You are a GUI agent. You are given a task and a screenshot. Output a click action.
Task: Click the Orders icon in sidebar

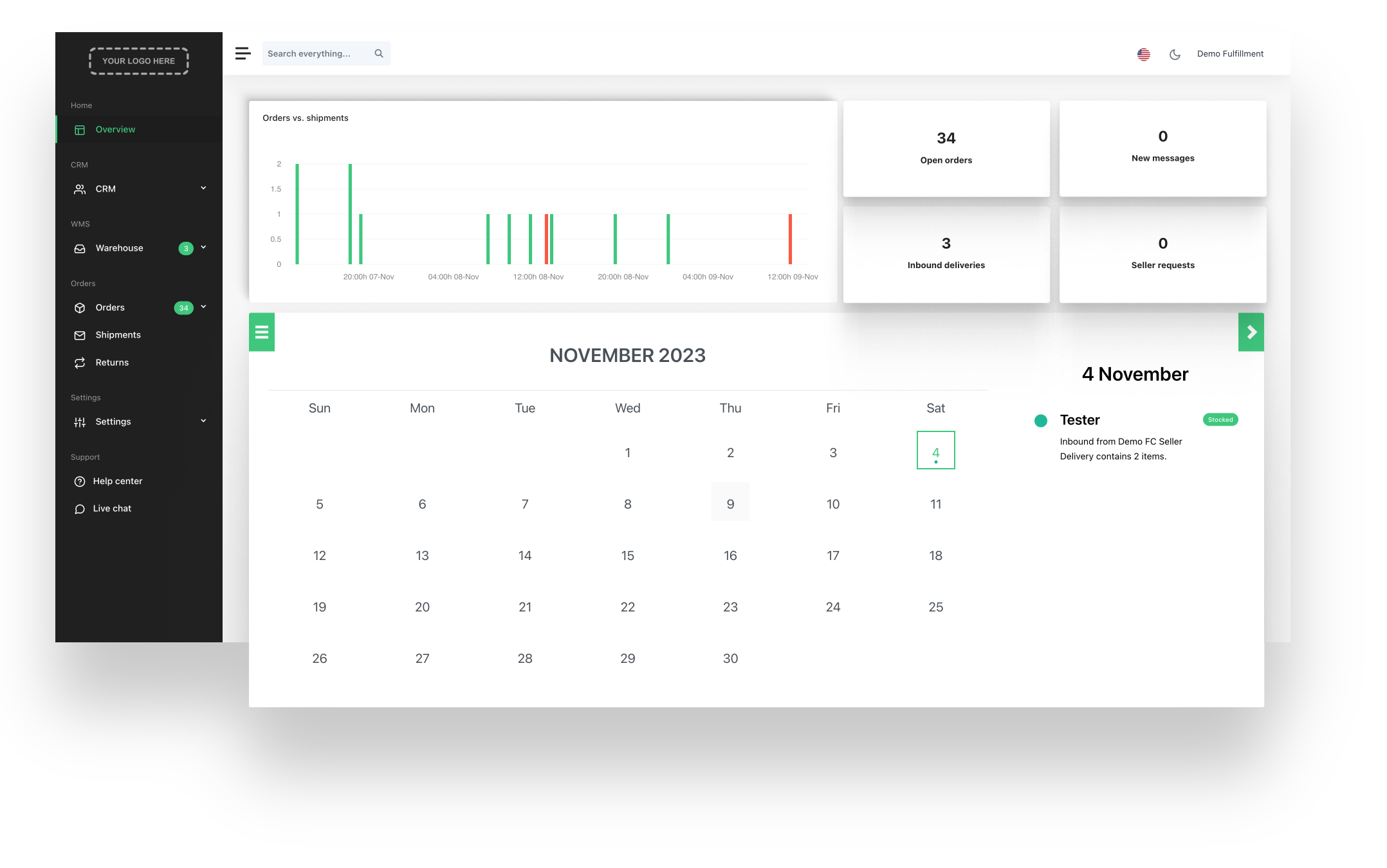click(80, 307)
